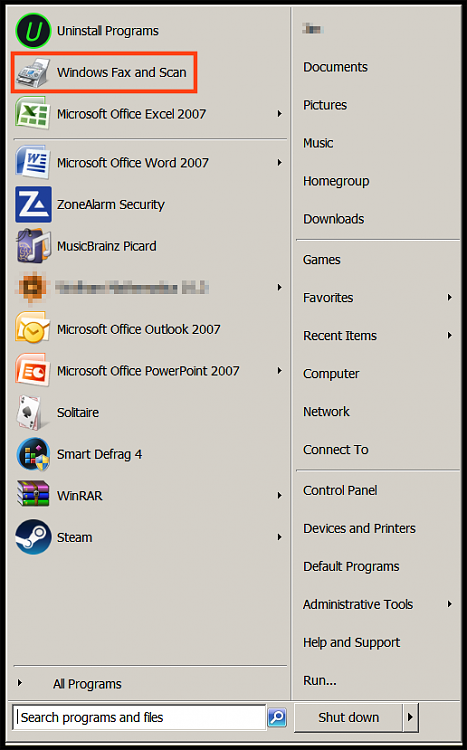The image size is (467, 750).
Task: Expand the Administrative Tools submenu arrow
Action: (x=450, y=604)
